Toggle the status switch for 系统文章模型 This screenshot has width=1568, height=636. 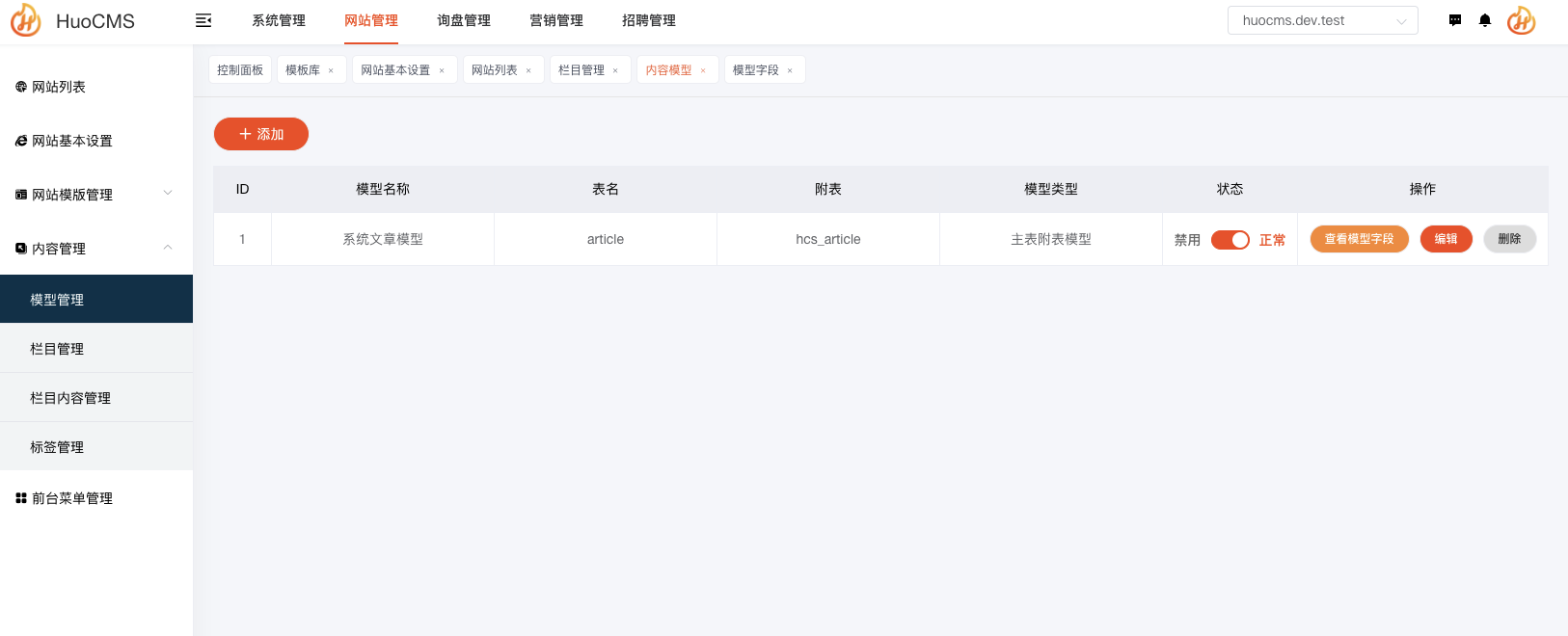pyautogui.click(x=1230, y=240)
